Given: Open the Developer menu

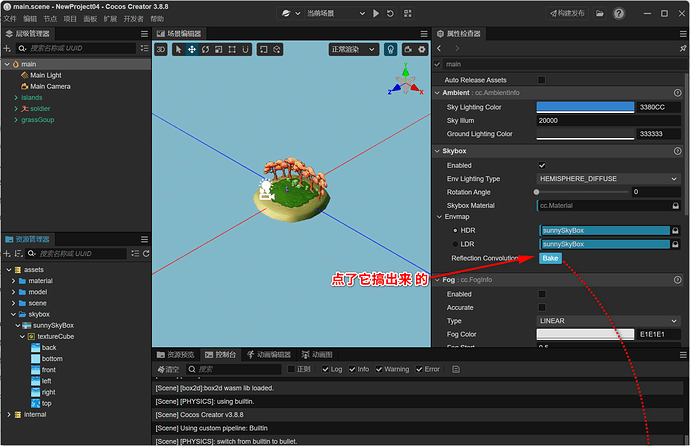Looking at the screenshot, I should 133,19.
